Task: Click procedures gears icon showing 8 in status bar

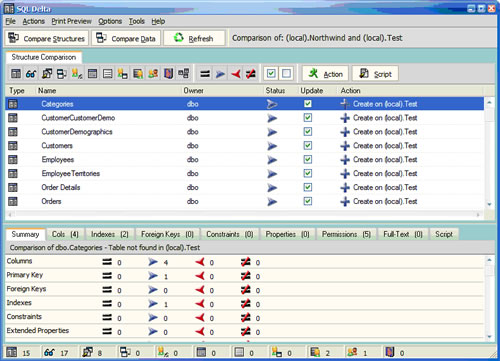Action: click(x=87, y=352)
